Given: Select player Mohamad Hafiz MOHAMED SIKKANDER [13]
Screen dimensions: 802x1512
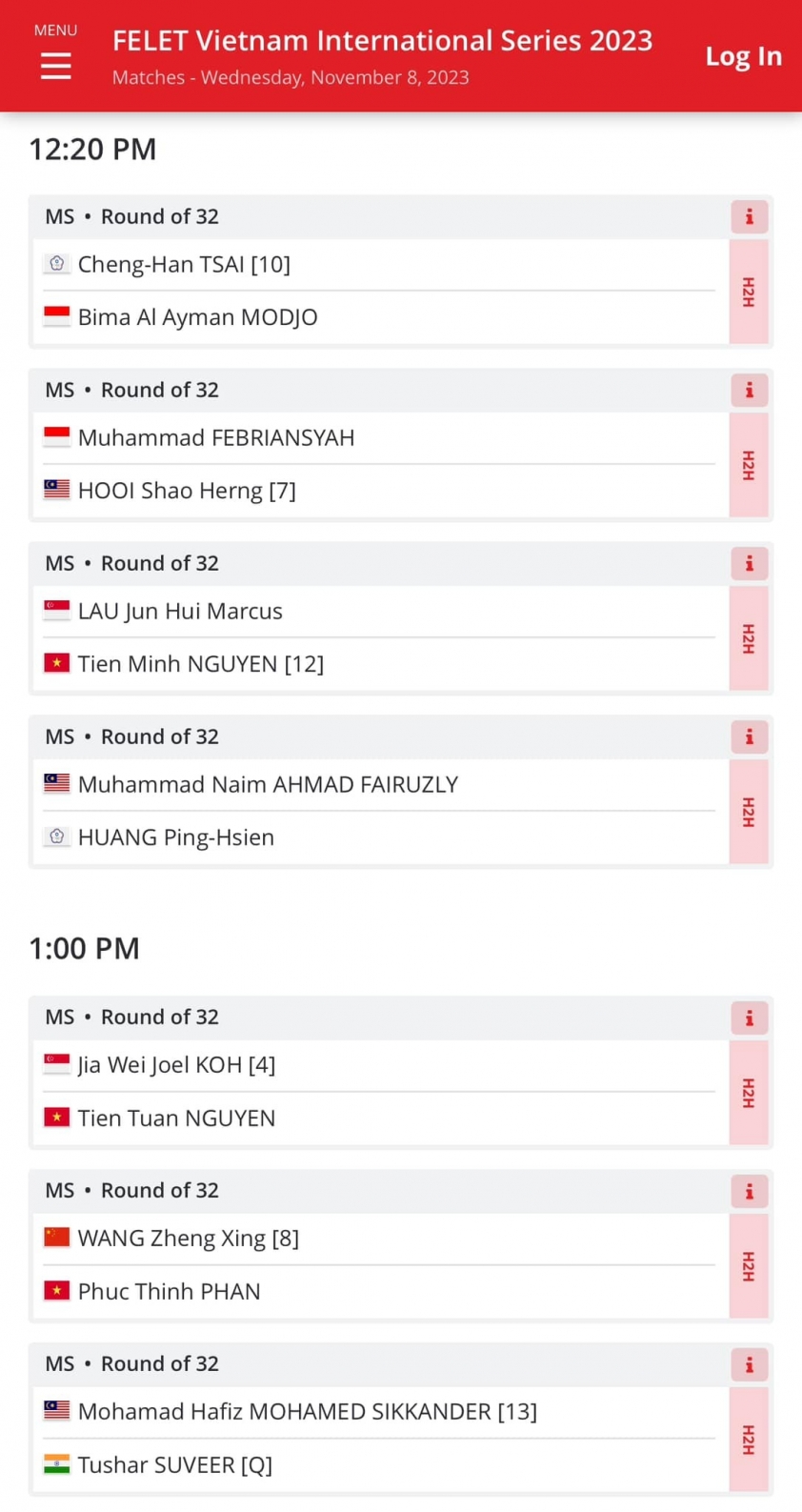Looking at the screenshot, I should pyautogui.click(x=308, y=1412).
